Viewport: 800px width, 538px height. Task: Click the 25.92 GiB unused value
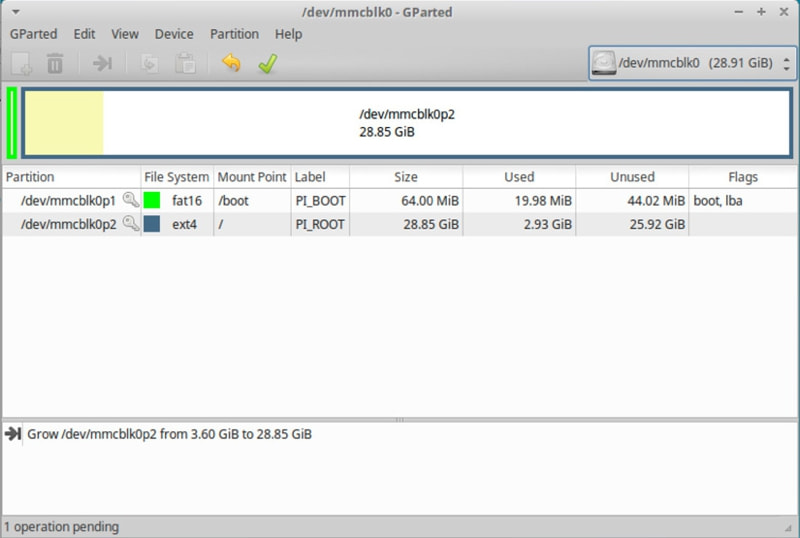tap(657, 224)
